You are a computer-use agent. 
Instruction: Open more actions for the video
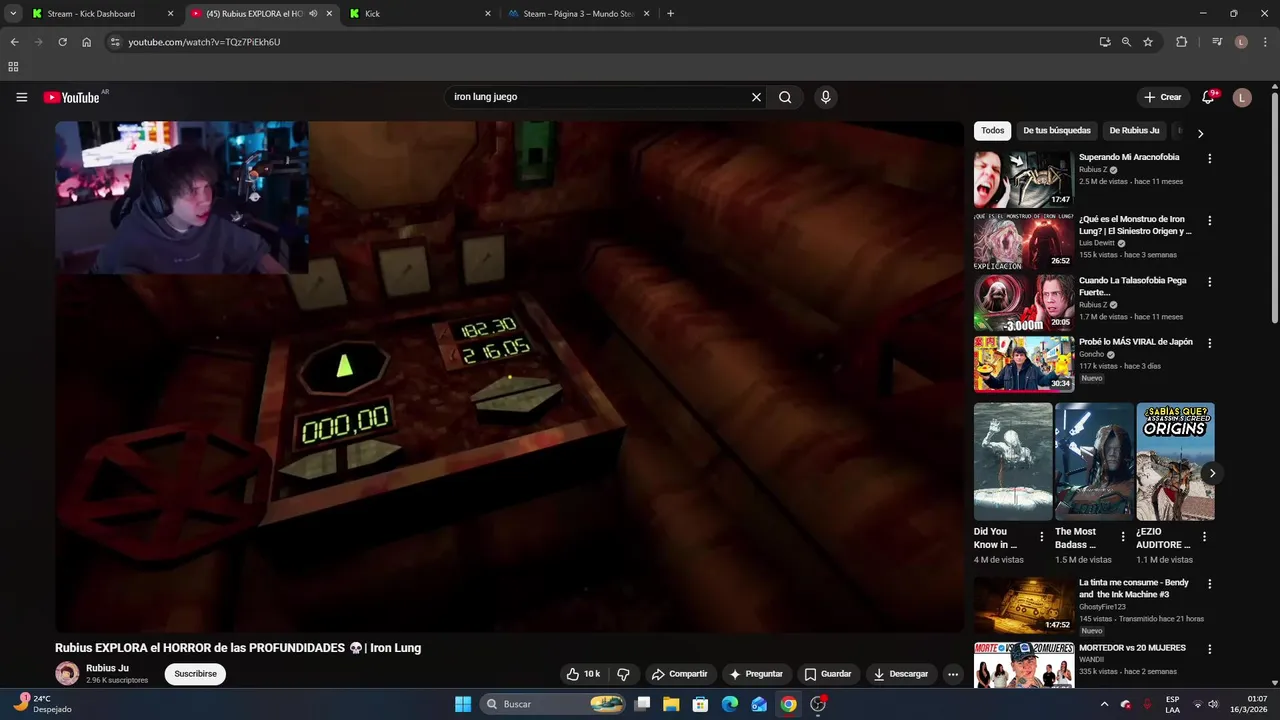coord(953,674)
